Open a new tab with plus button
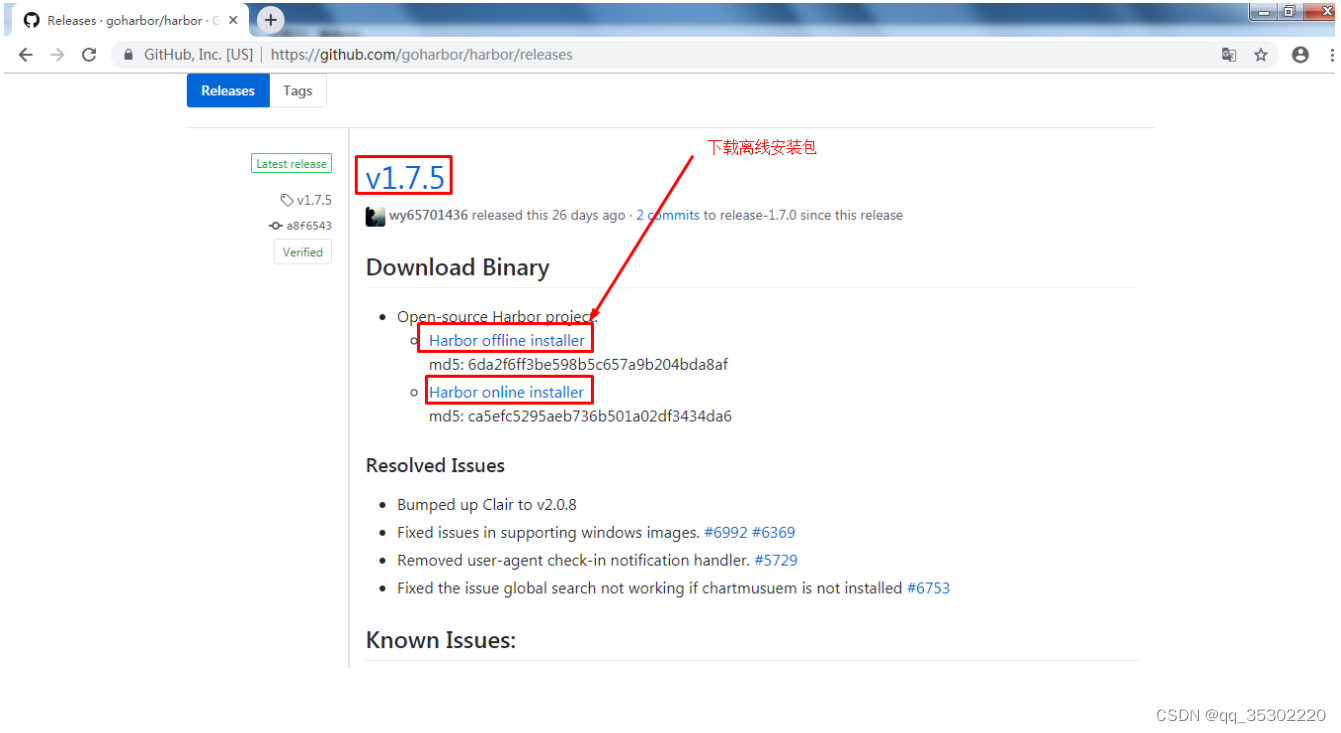This screenshot has height=733, width=1341. coord(270,20)
